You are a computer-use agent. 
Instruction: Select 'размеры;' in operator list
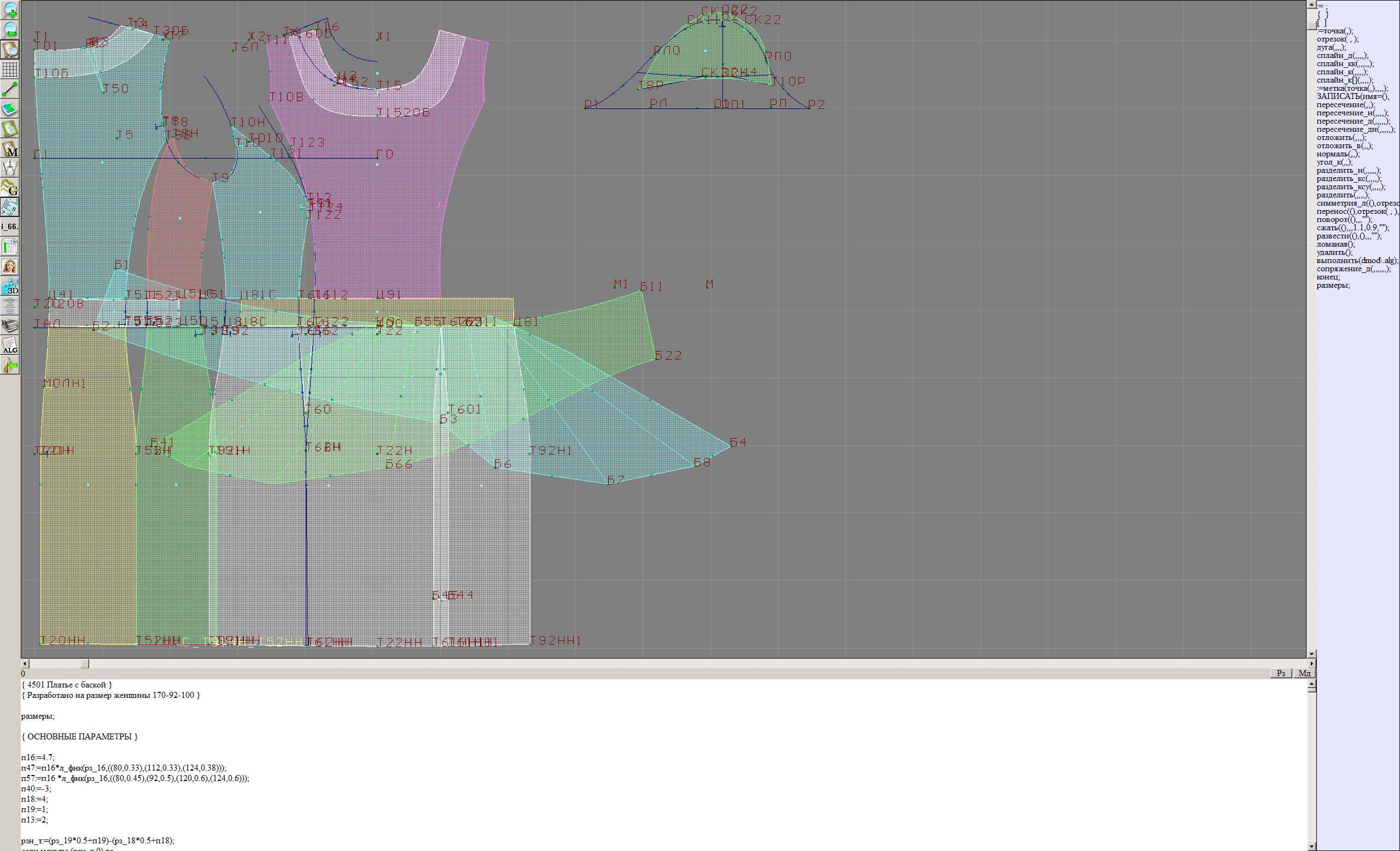pyautogui.click(x=1333, y=285)
